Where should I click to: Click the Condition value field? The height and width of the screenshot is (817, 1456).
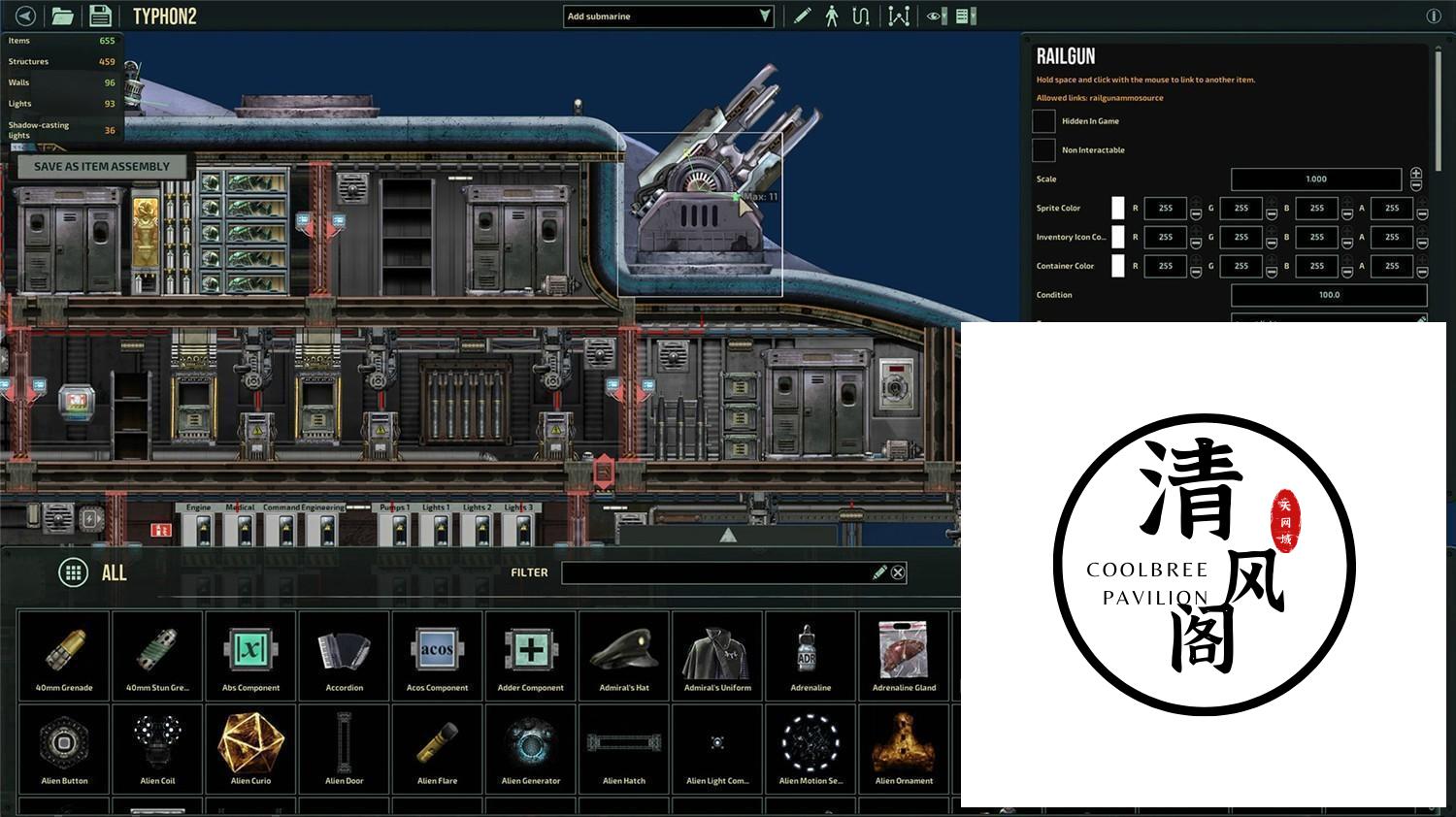tap(1329, 295)
